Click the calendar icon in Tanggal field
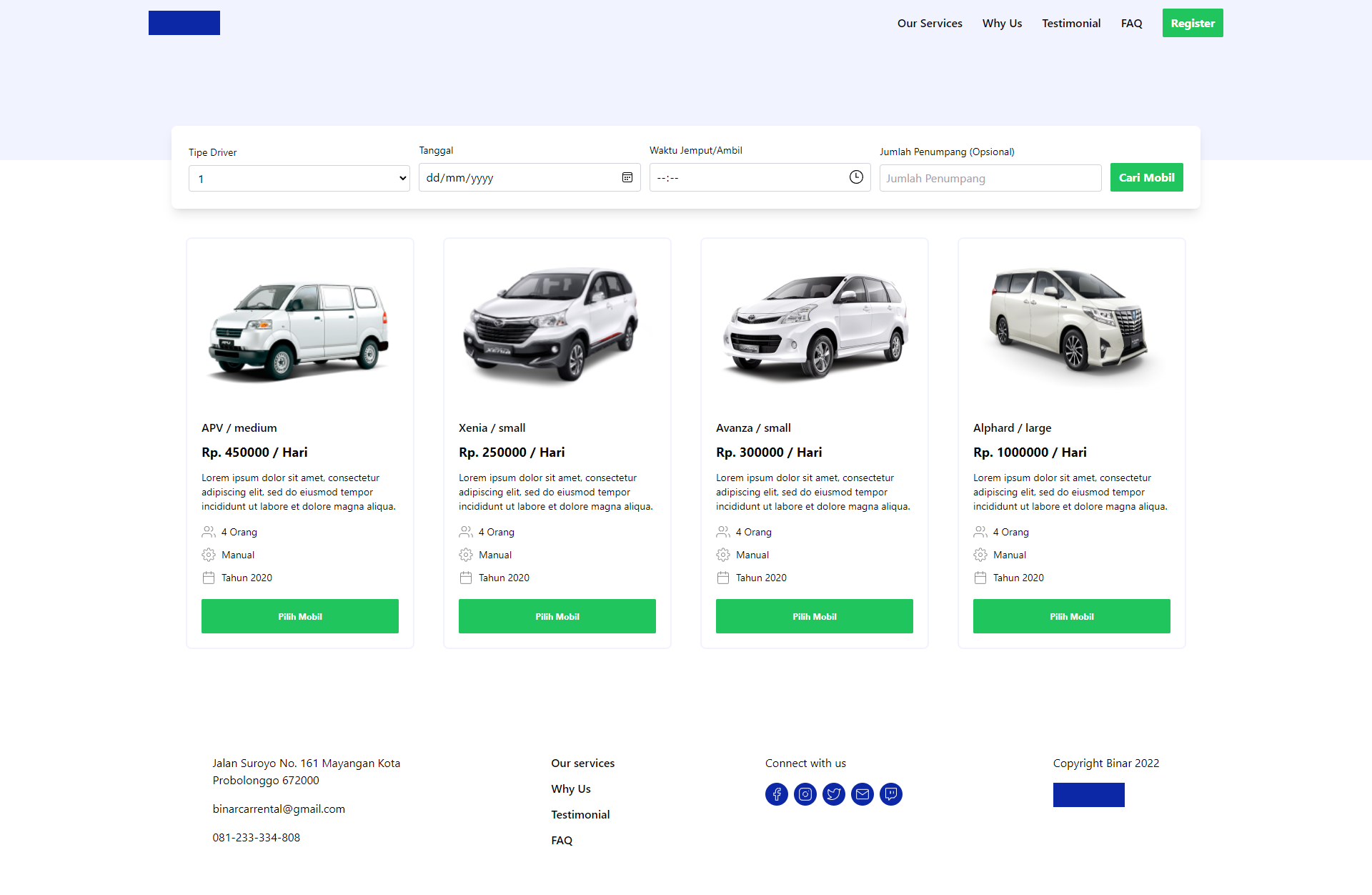This screenshot has width=1372, height=895. tap(627, 177)
